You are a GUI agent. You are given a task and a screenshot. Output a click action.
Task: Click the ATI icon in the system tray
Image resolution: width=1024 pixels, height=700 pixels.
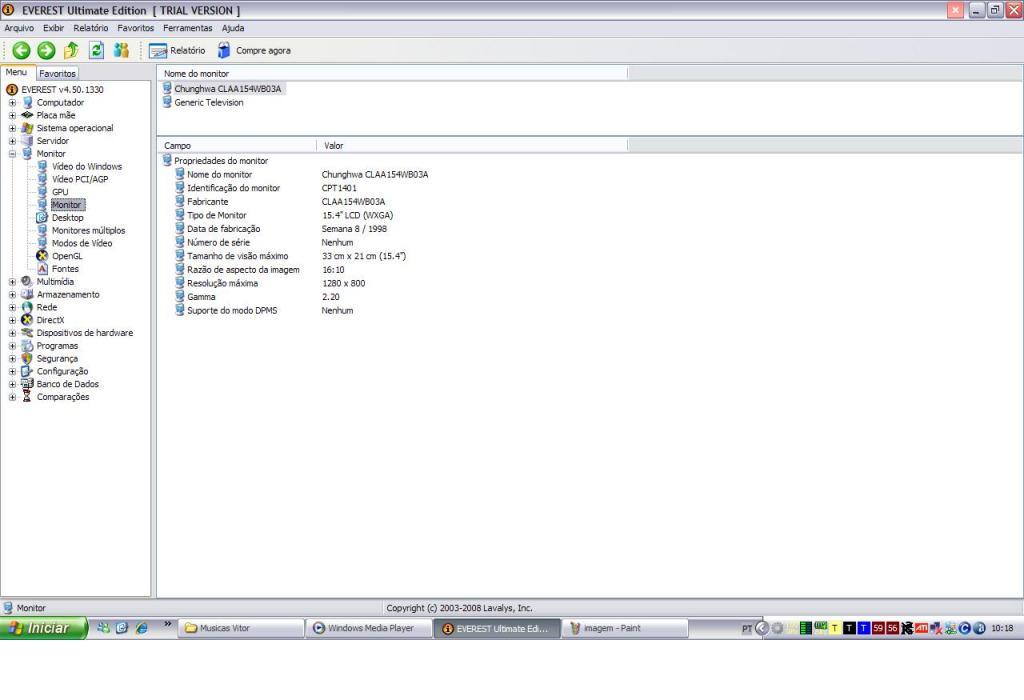(x=921, y=628)
